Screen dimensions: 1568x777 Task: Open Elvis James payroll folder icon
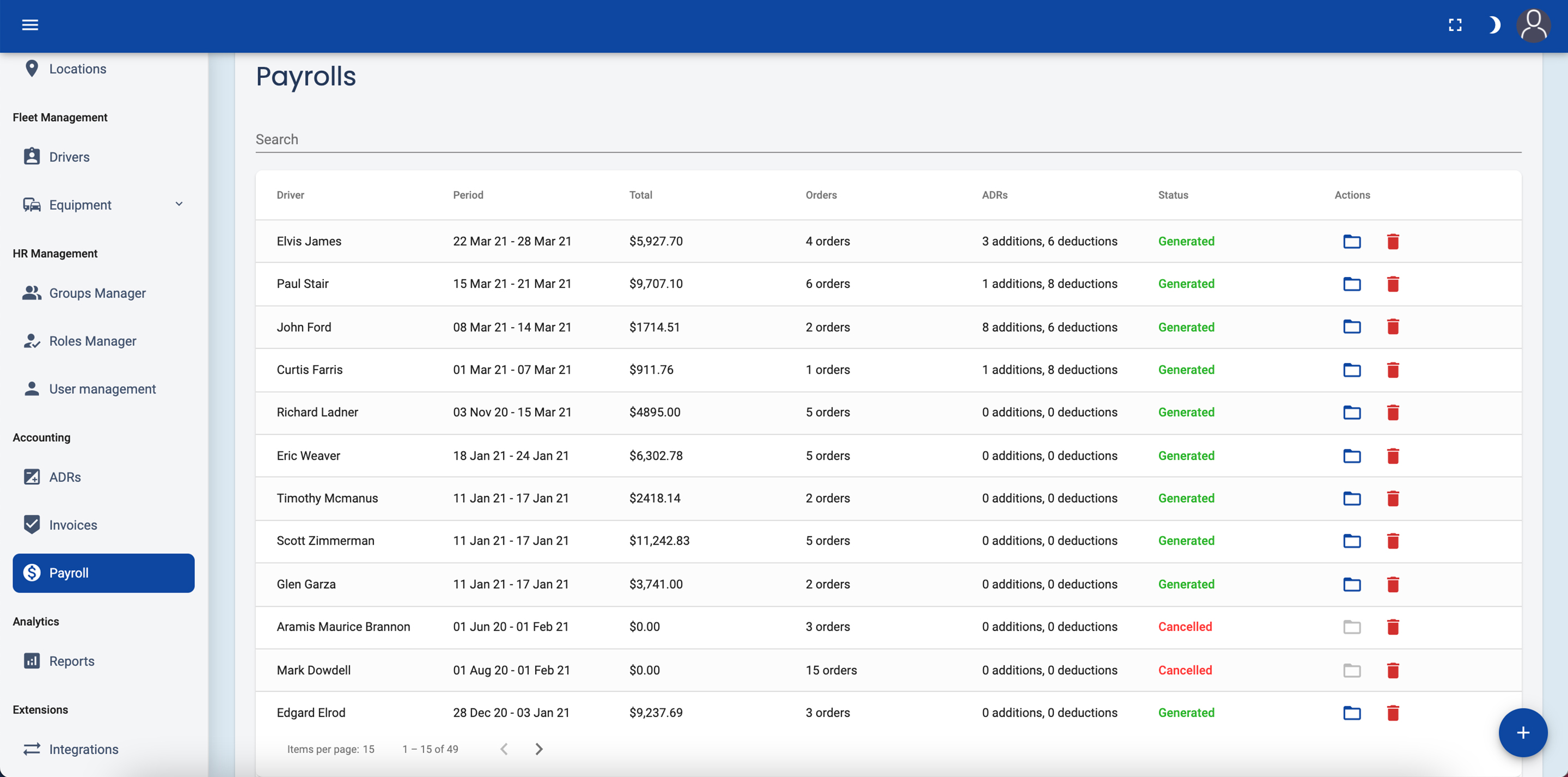(1351, 242)
